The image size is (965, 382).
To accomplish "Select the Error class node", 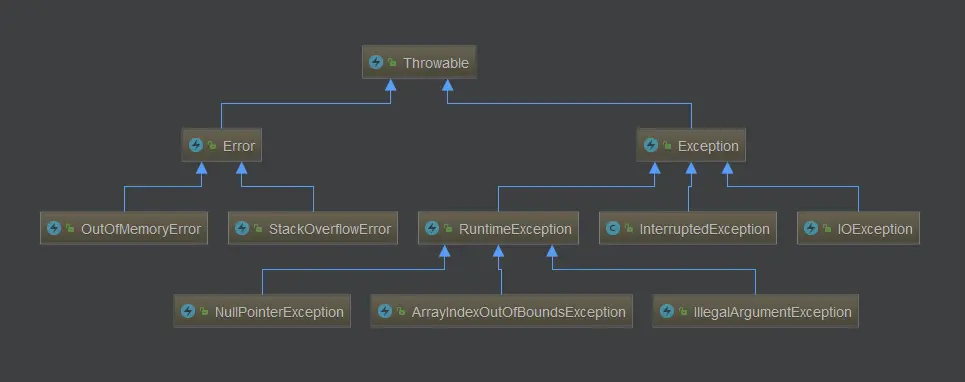I will 222,145.
